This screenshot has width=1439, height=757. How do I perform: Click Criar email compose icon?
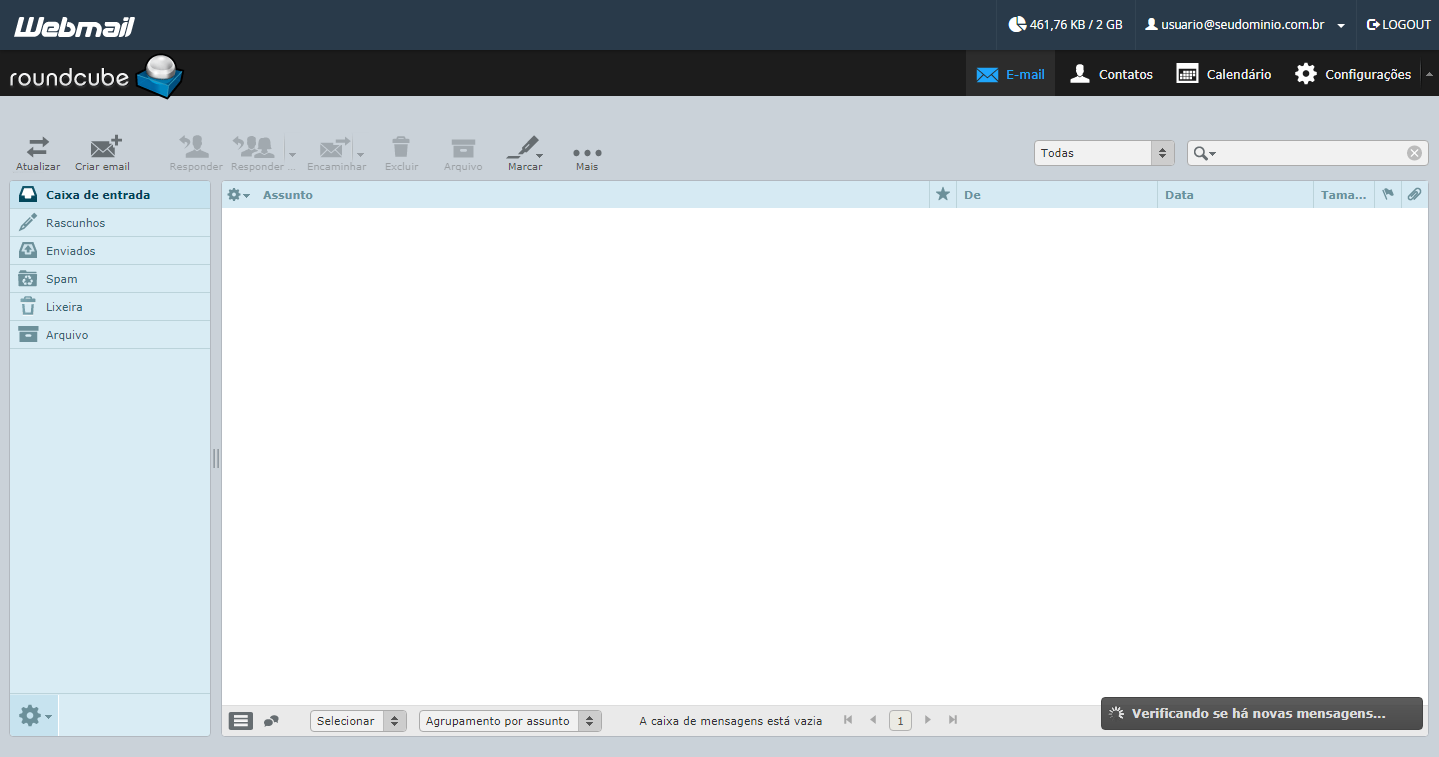tap(105, 147)
